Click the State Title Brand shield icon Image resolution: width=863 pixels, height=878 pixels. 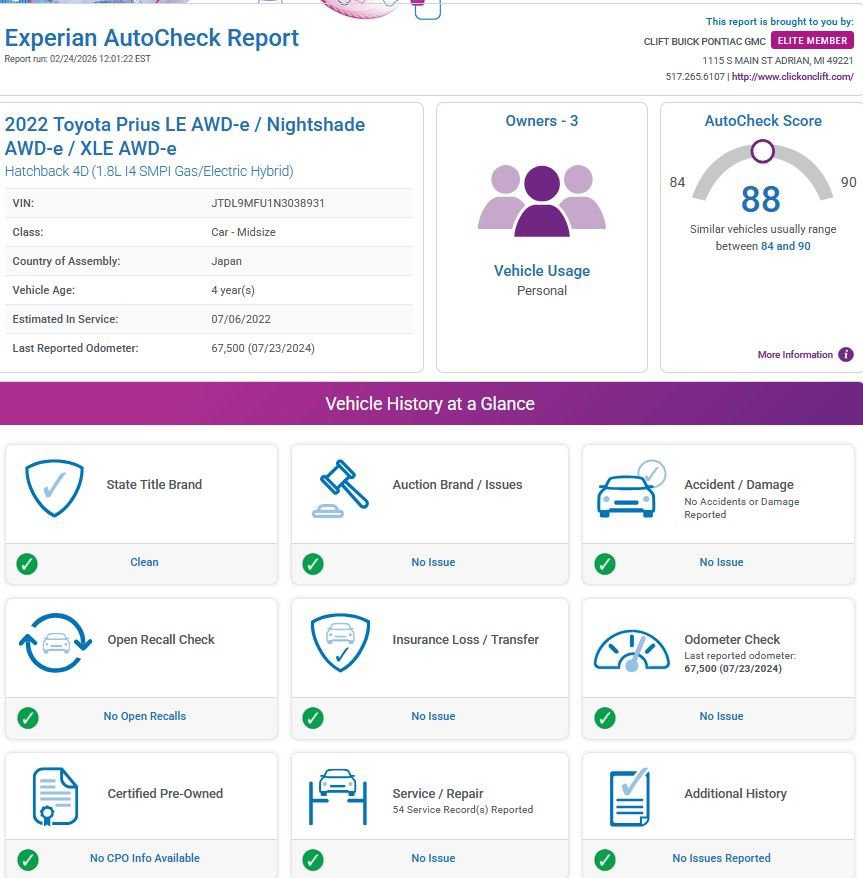(x=54, y=488)
